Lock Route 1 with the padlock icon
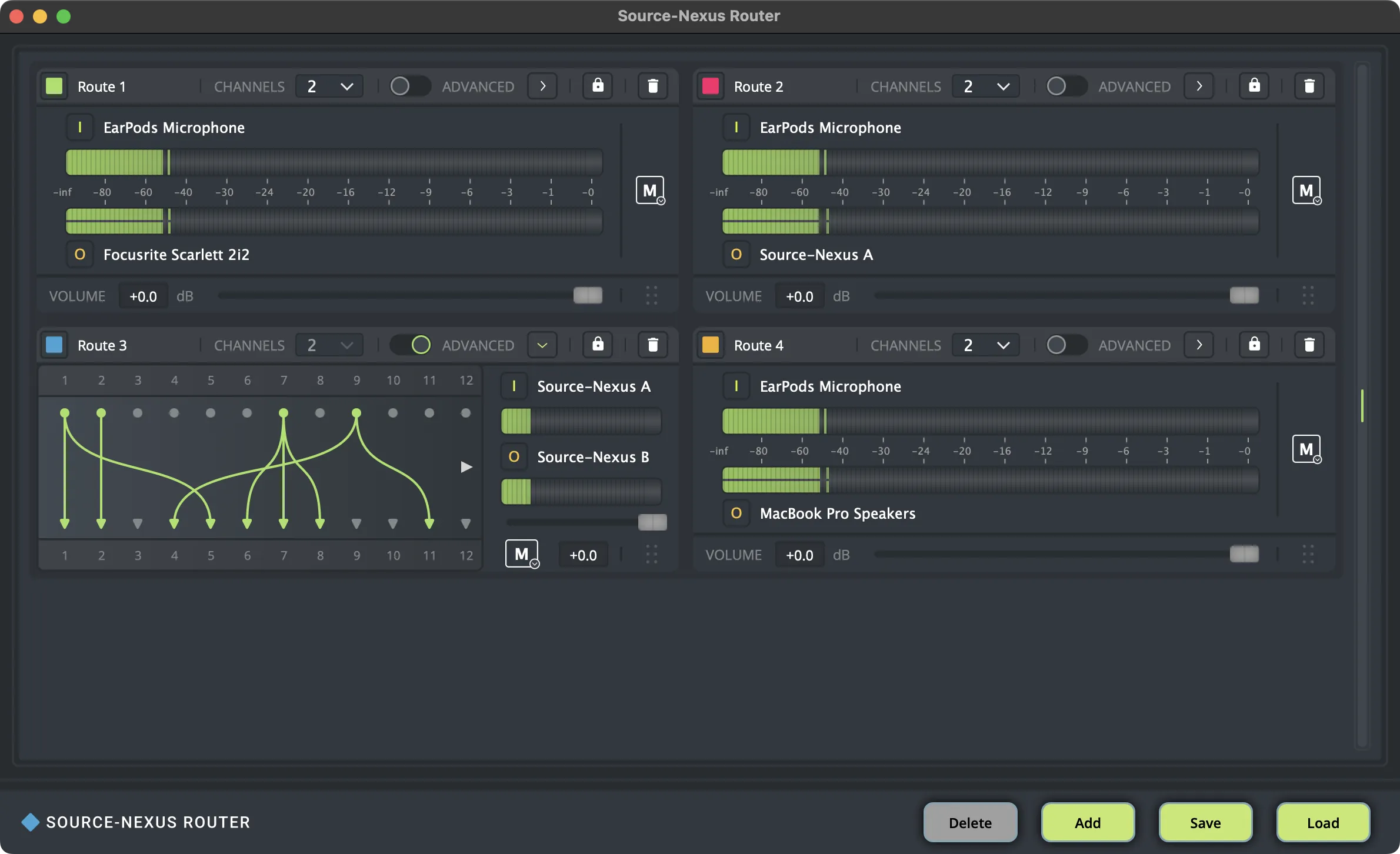Viewport: 1400px width, 854px height. (x=598, y=86)
